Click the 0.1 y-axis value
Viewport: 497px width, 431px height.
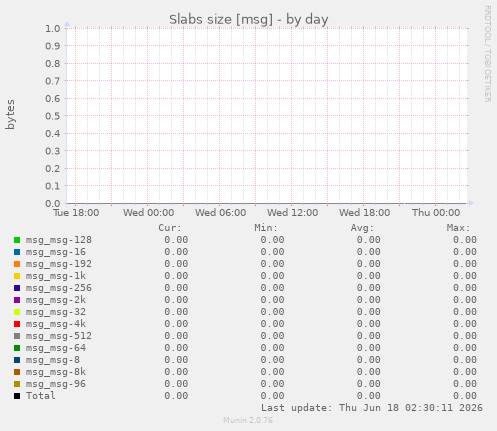click(53, 186)
